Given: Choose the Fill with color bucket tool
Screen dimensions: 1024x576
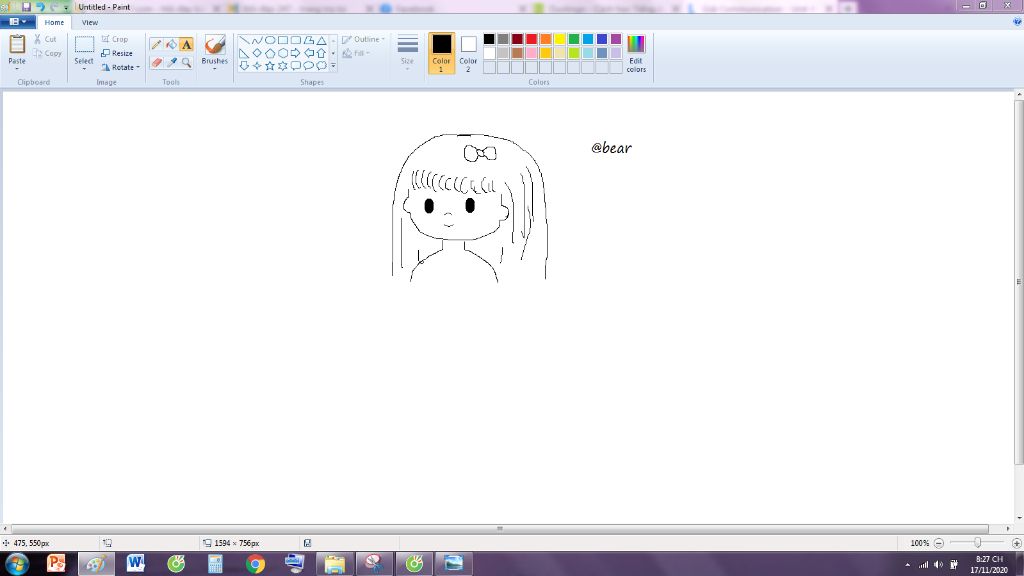Looking at the screenshot, I should [x=171, y=45].
